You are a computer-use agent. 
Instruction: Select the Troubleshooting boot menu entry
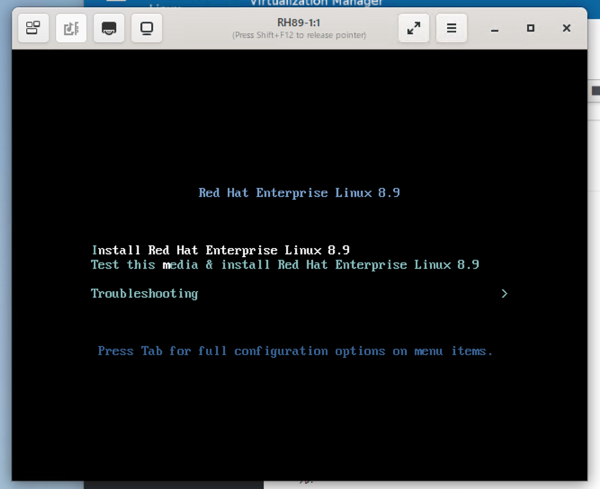click(x=145, y=294)
